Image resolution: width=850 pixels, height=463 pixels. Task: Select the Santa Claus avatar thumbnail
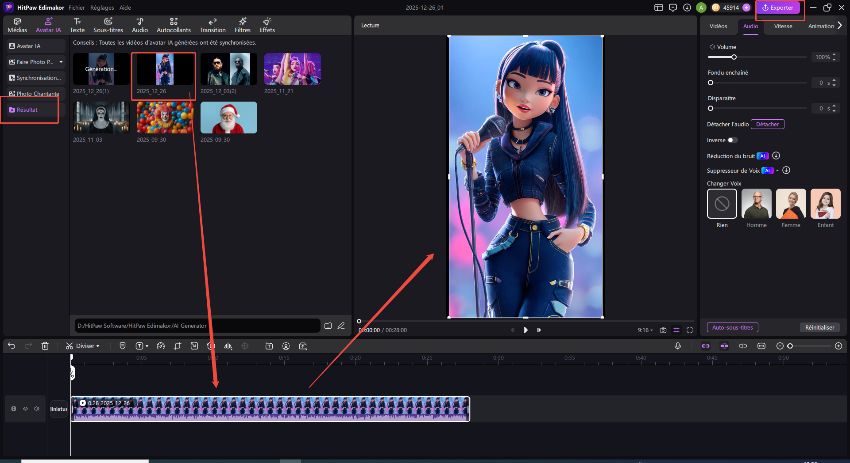pyautogui.click(x=228, y=118)
